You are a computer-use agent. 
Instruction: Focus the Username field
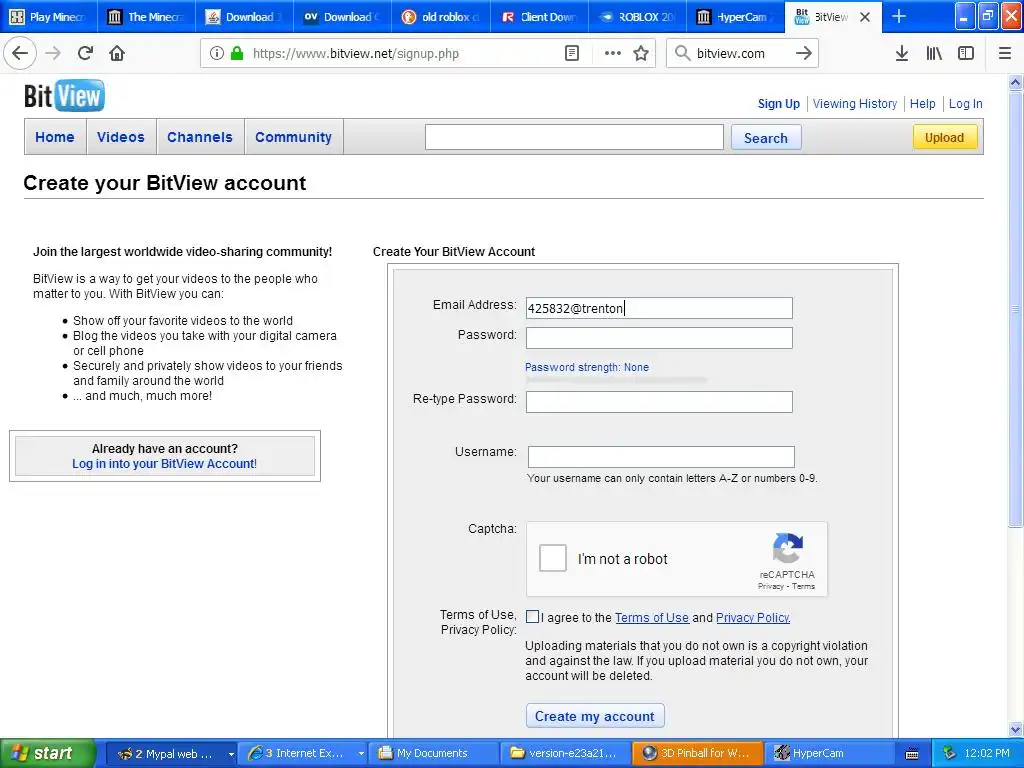(661, 456)
